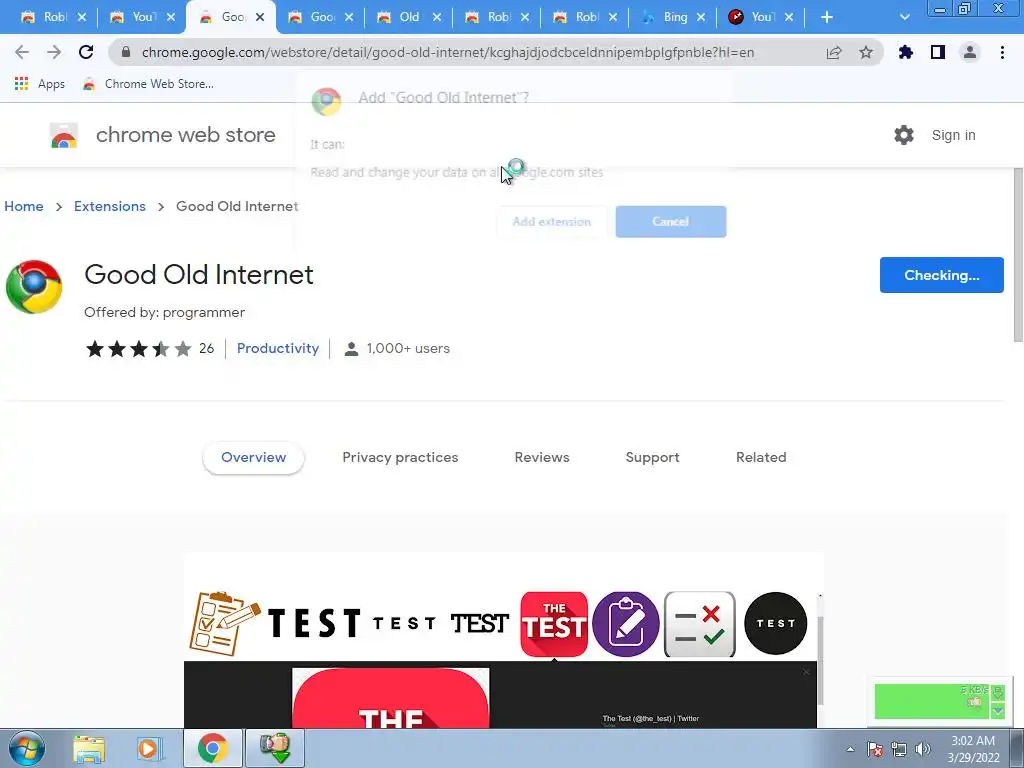Go to the Home breadcrumb
This screenshot has height=768, width=1024.
point(24,206)
